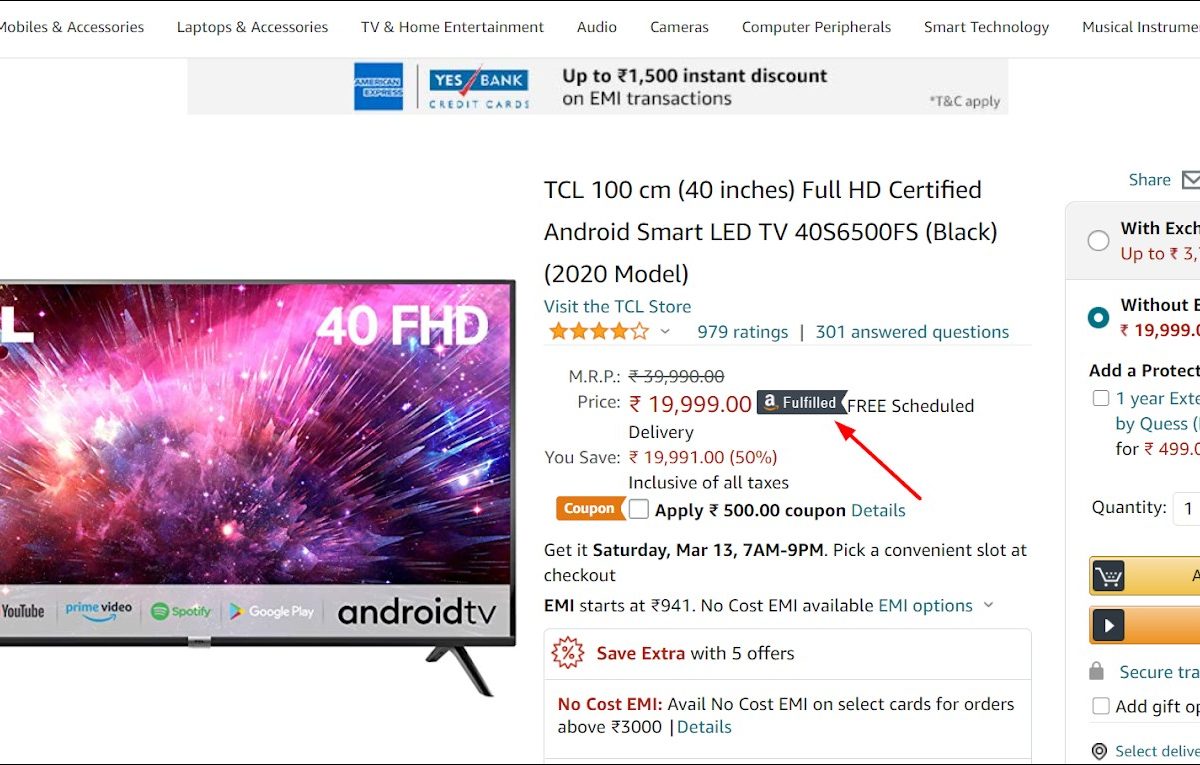
Task: Expand the star ratings dropdown arrow
Action: 666,332
